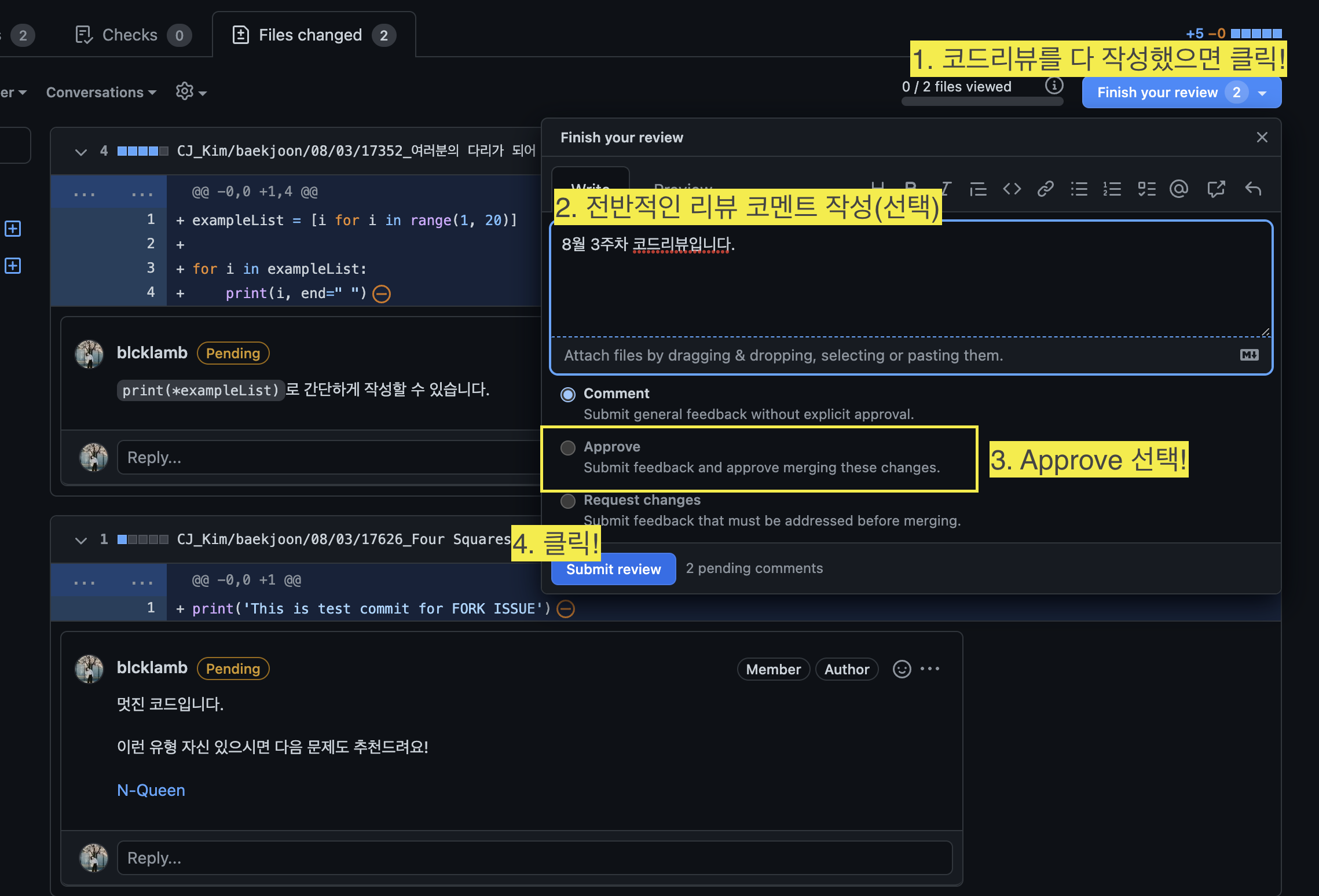Open the N-Queen link
1319x896 pixels.
[151, 790]
